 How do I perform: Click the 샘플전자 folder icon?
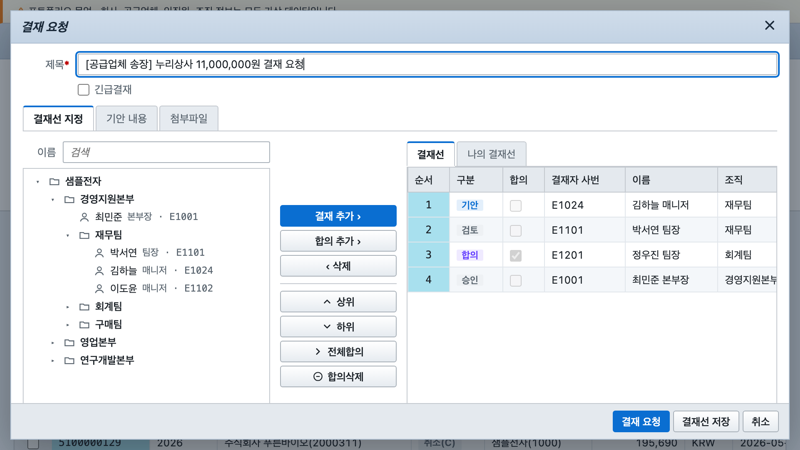(54, 181)
